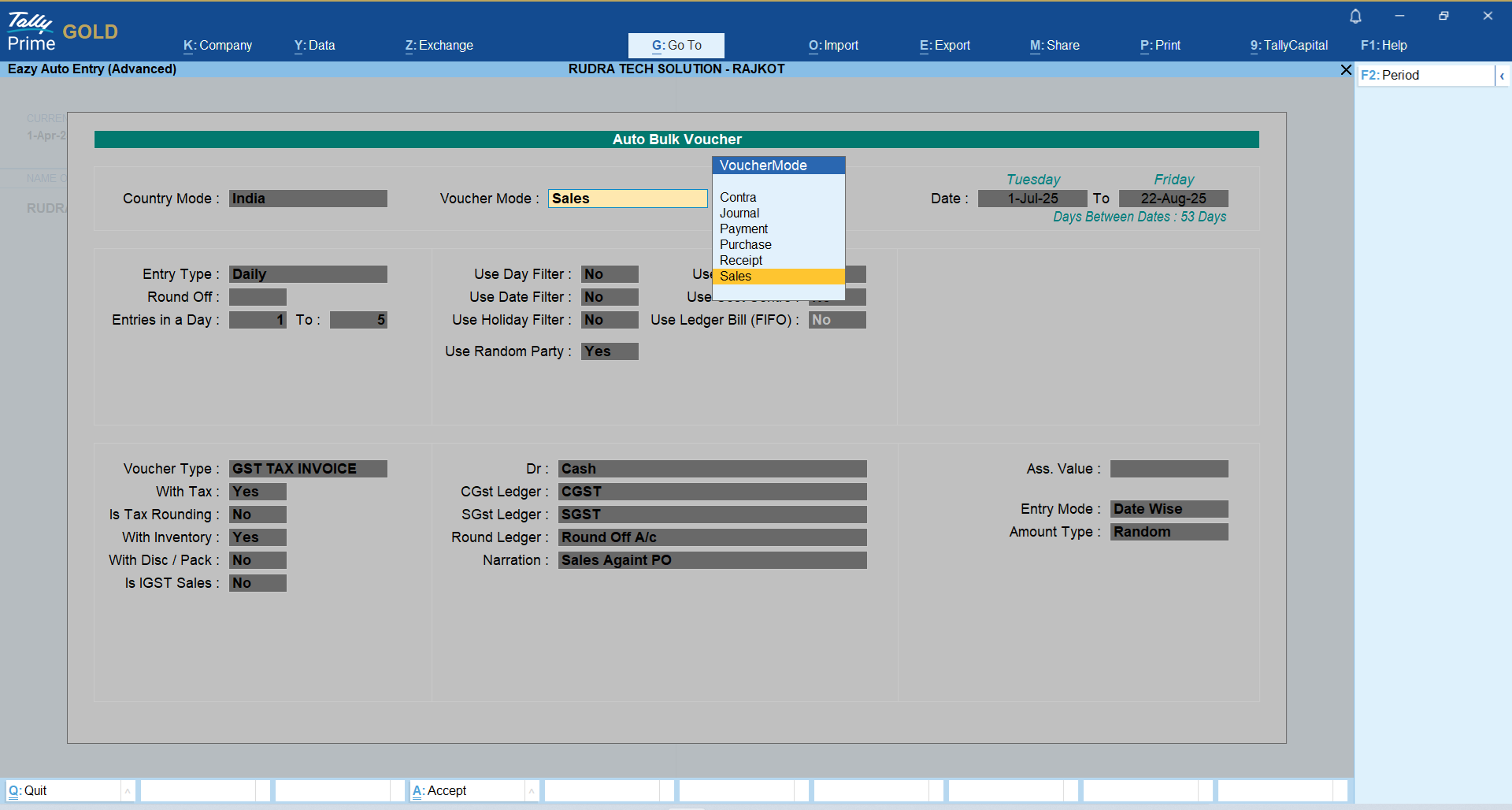Image resolution: width=1512 pixels, height=810 pixels.
Task: Select the Voucher Type field
Action: pos(308,469)
